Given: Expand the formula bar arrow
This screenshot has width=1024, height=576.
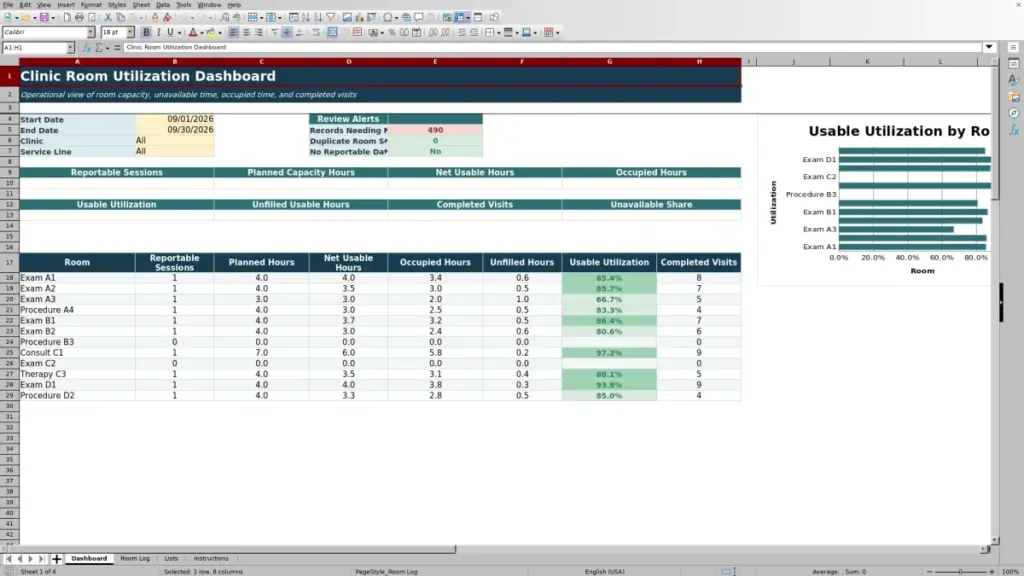Looking at the screenshot, I should pyautogui.click(x=989, y=48).
